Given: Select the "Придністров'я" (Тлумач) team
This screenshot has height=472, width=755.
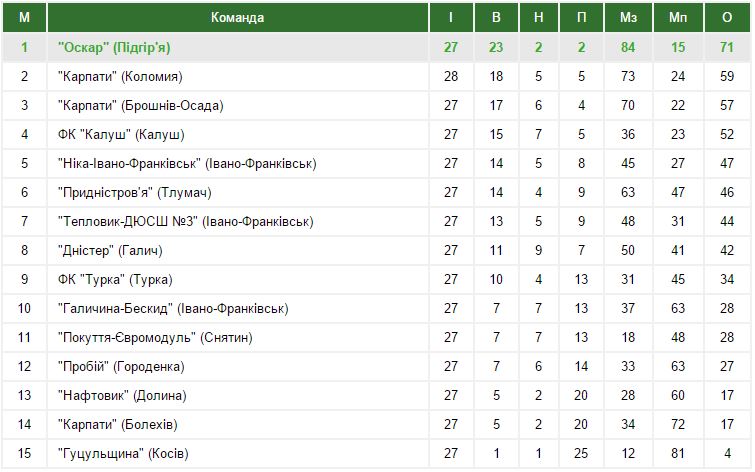Looking at the screenshot, I should coord(134,193).
